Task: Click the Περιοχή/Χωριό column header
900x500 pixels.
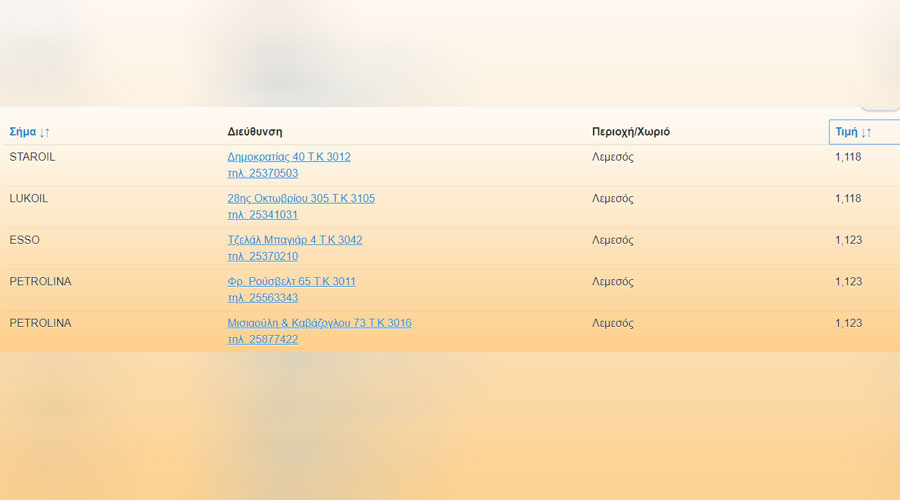Action: click(x=631, y=132)
